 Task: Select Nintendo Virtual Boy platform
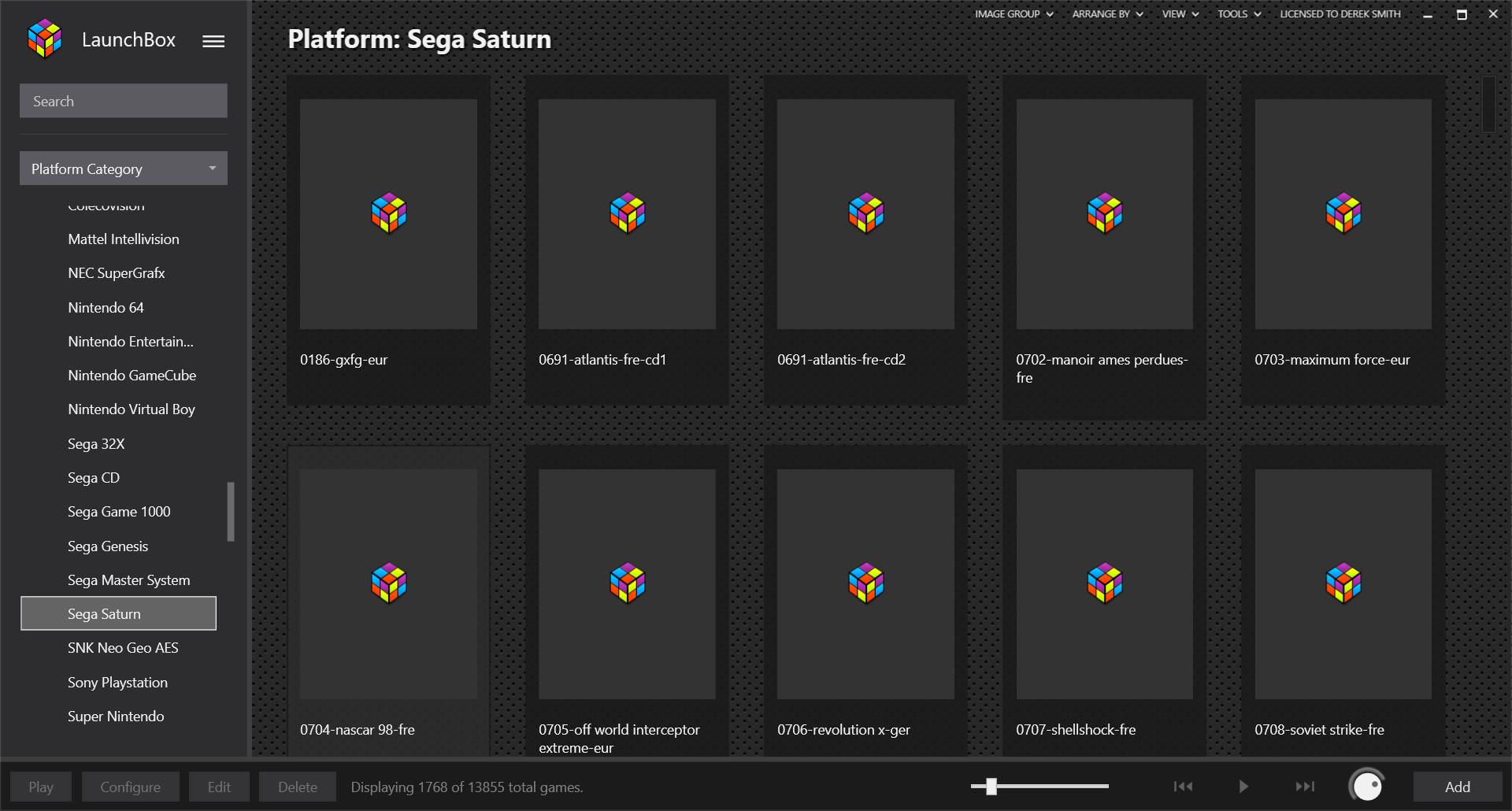pyautogui.click(x=132, y=409)
